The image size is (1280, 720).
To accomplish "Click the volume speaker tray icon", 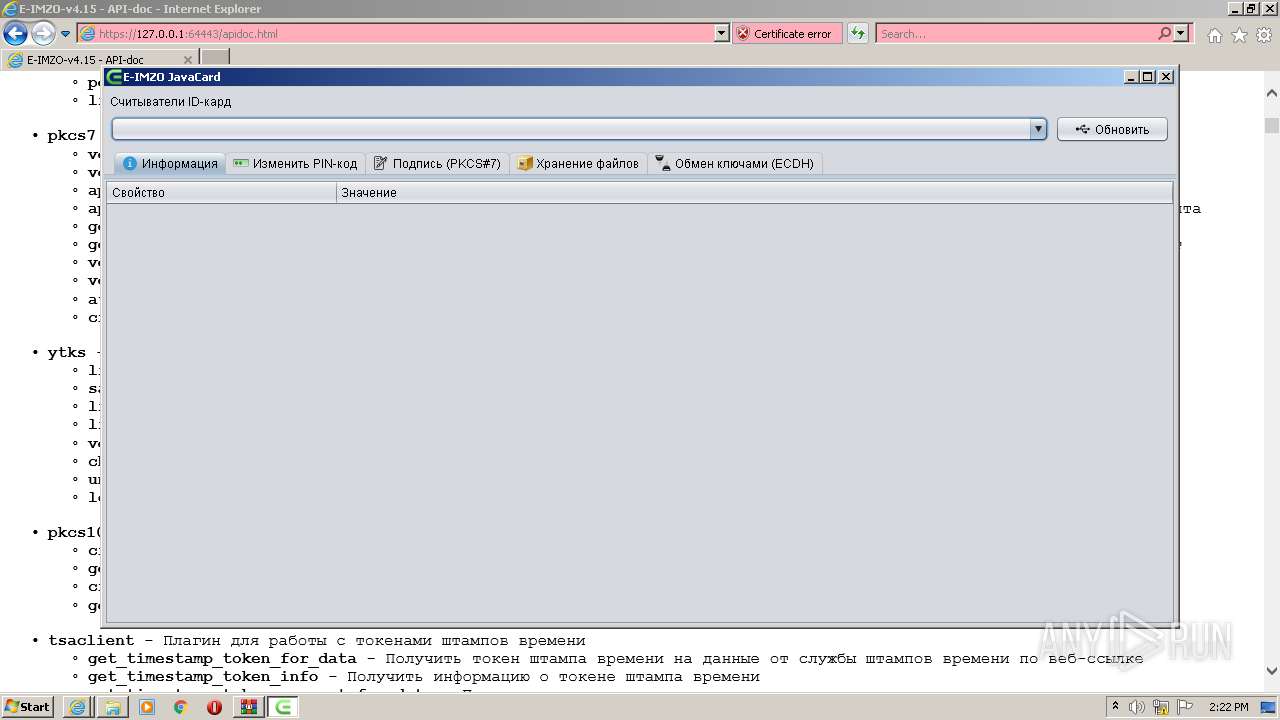I will click(1137, 707).
